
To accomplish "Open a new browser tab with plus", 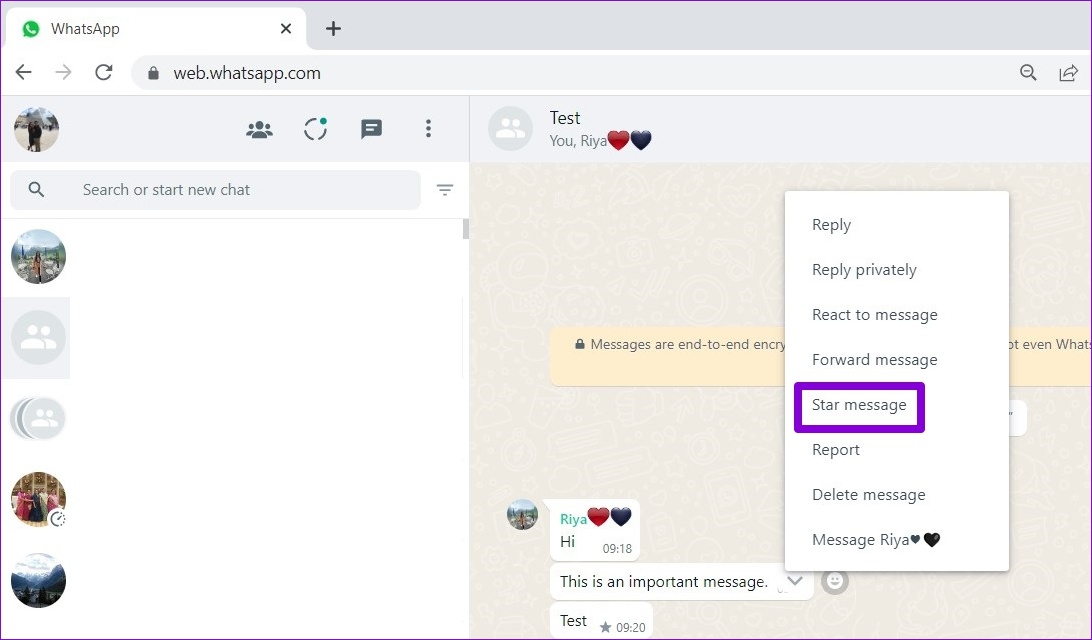I will coord(334,29).
